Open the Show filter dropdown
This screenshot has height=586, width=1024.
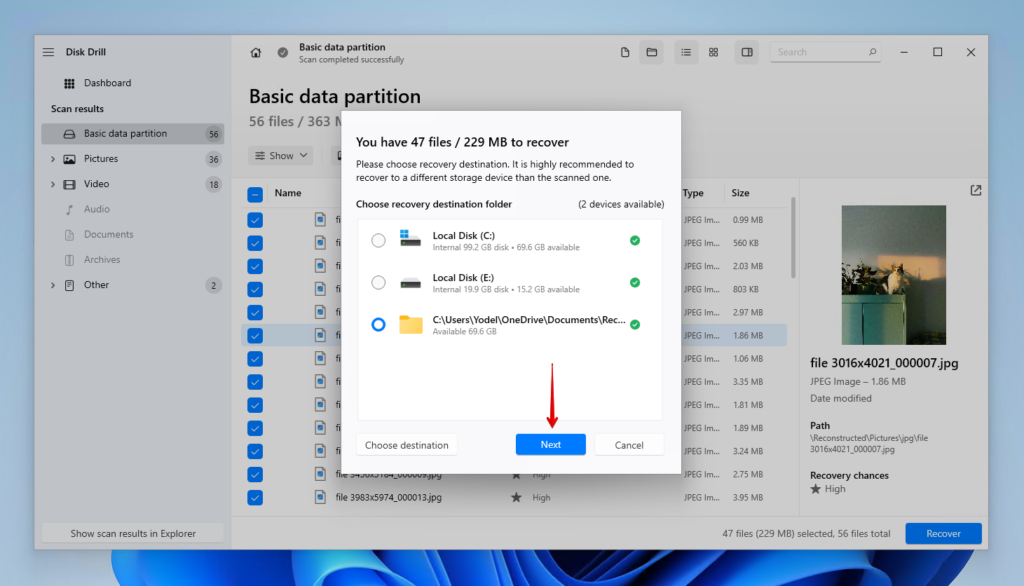point(280,155)
